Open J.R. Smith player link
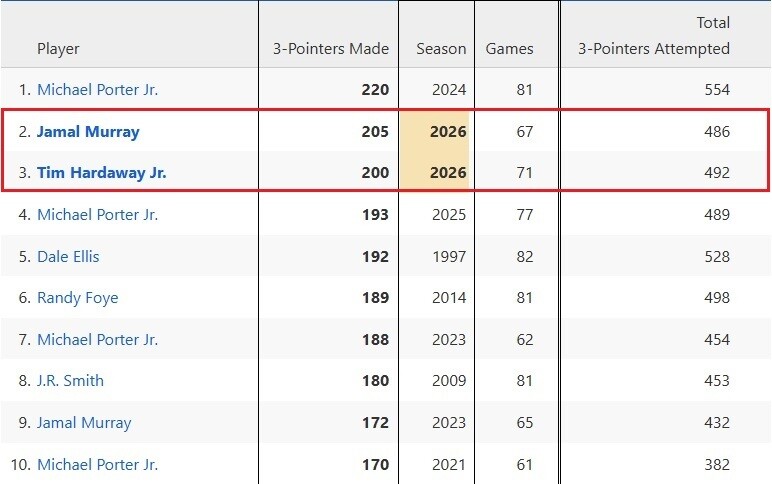This screenshot has height=484, width=772. coord(70,381)
